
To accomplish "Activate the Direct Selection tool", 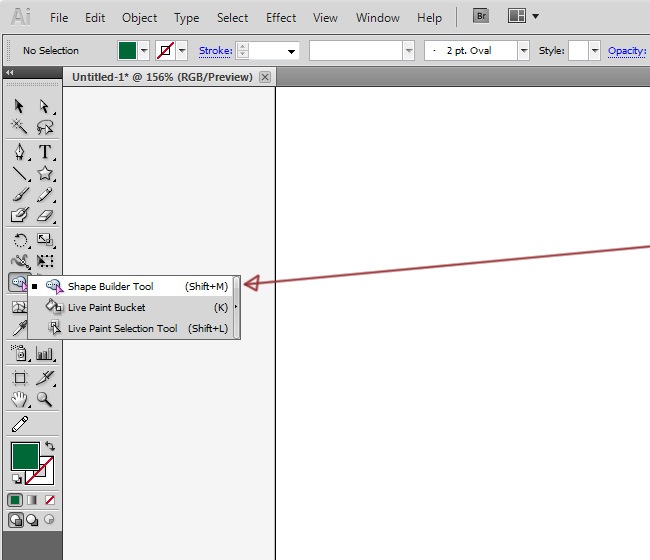I will (45, 106).
